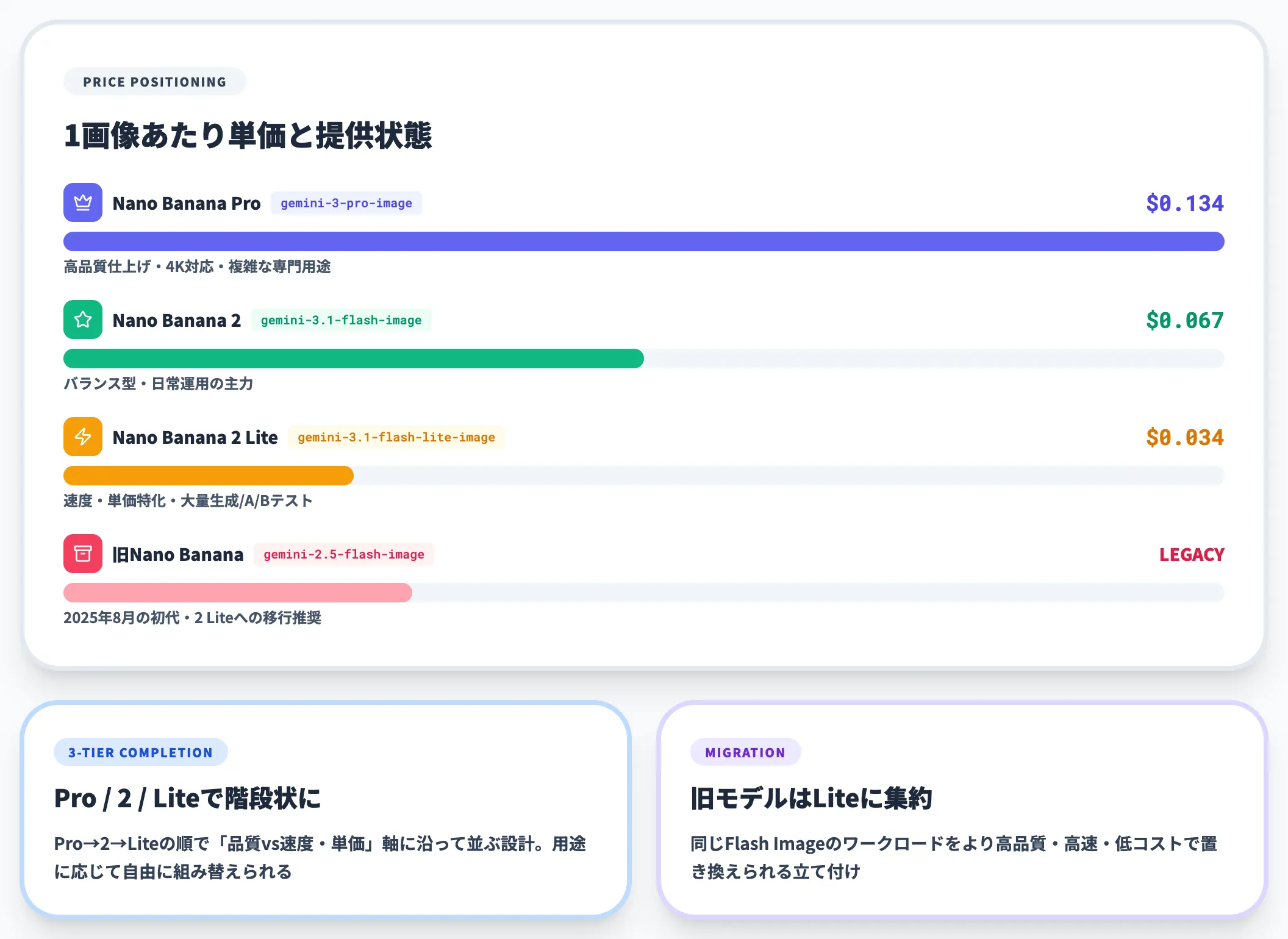Click the description 高品質仕上げ・4K対応・複雑な専門用途
The height and width of the screenshot is (939, 1288).
197,266
